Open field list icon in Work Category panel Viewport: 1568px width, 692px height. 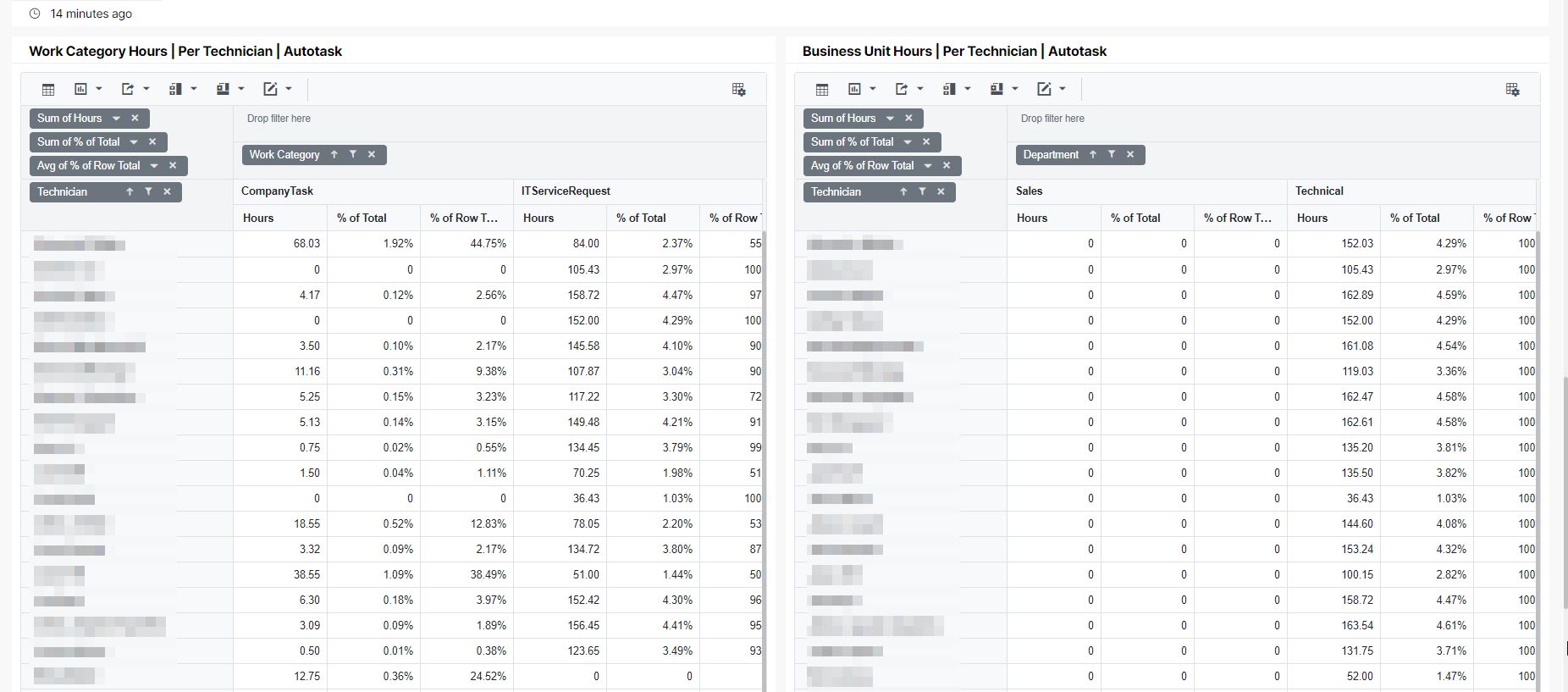pos(738,89)
